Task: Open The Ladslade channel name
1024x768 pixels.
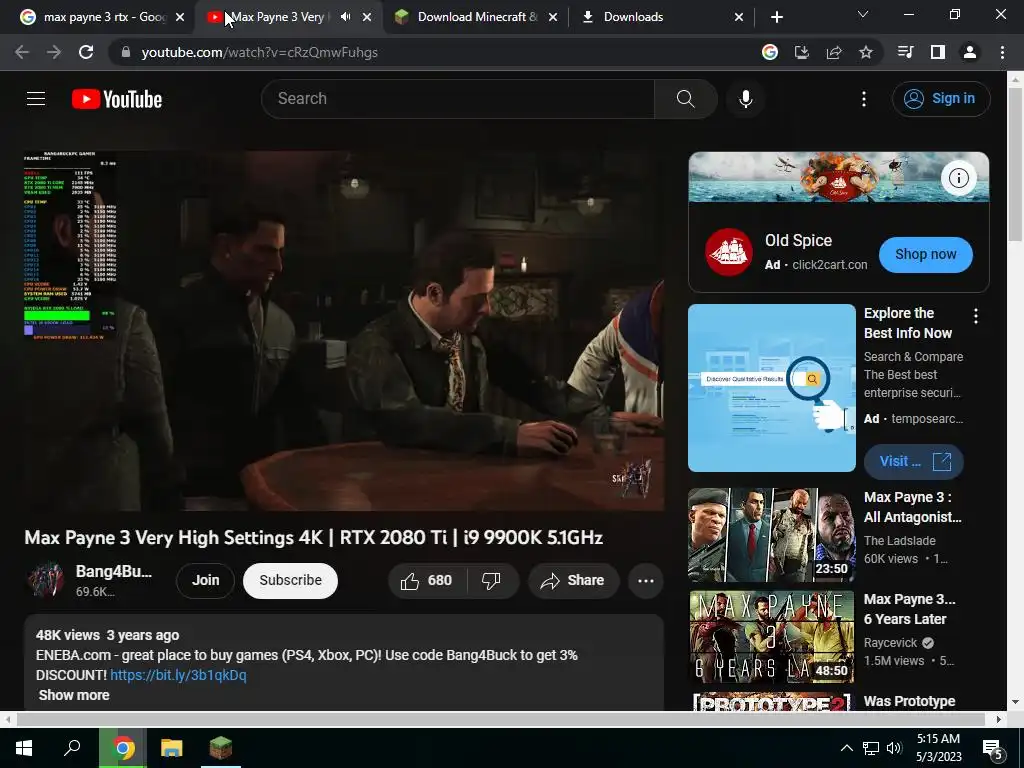Action: (x=899, y=541)
